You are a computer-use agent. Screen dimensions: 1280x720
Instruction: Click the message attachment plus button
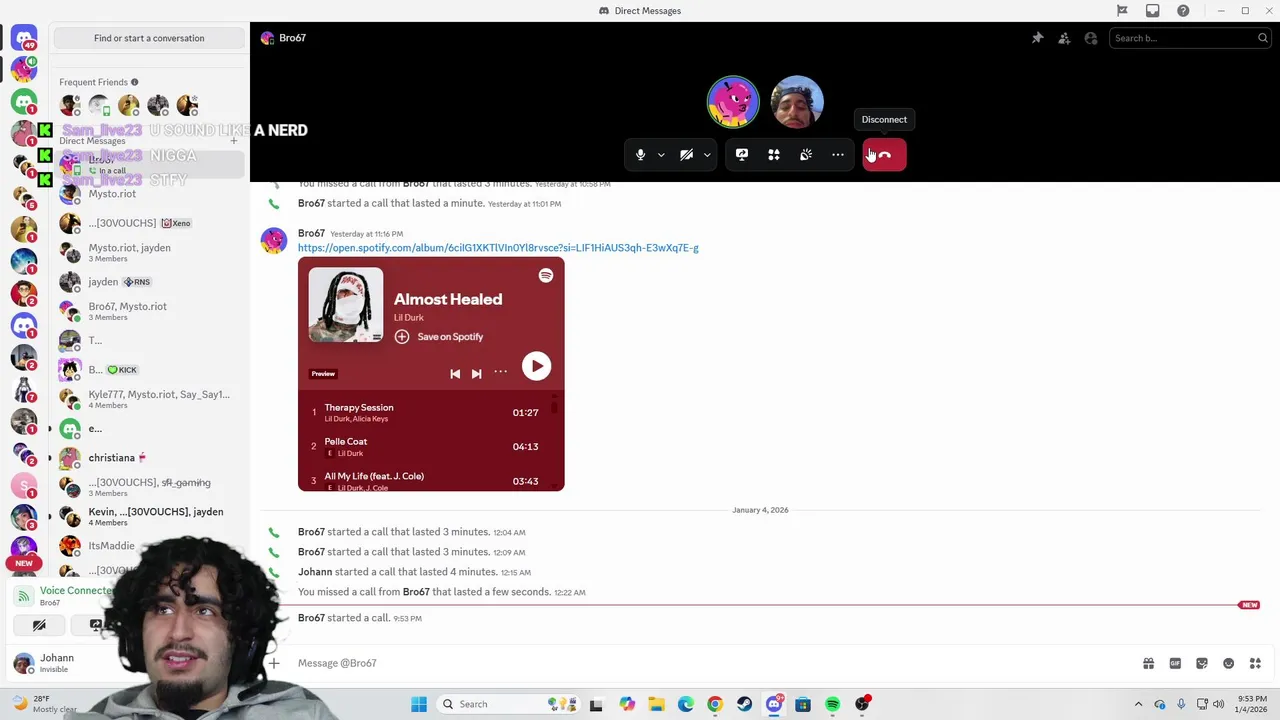point(274,663)
